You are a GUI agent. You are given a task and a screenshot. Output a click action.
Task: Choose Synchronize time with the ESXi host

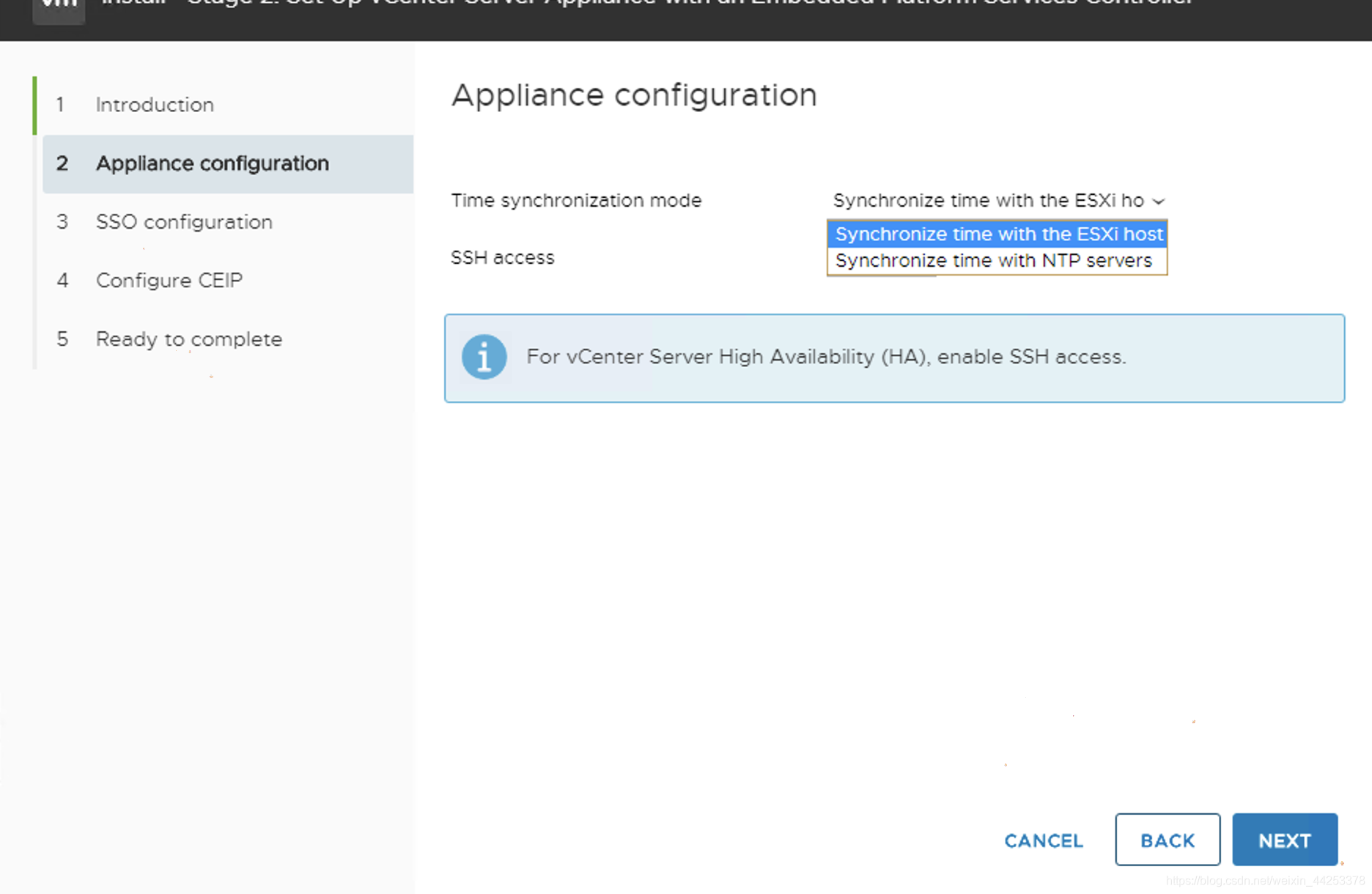(997, 234)
